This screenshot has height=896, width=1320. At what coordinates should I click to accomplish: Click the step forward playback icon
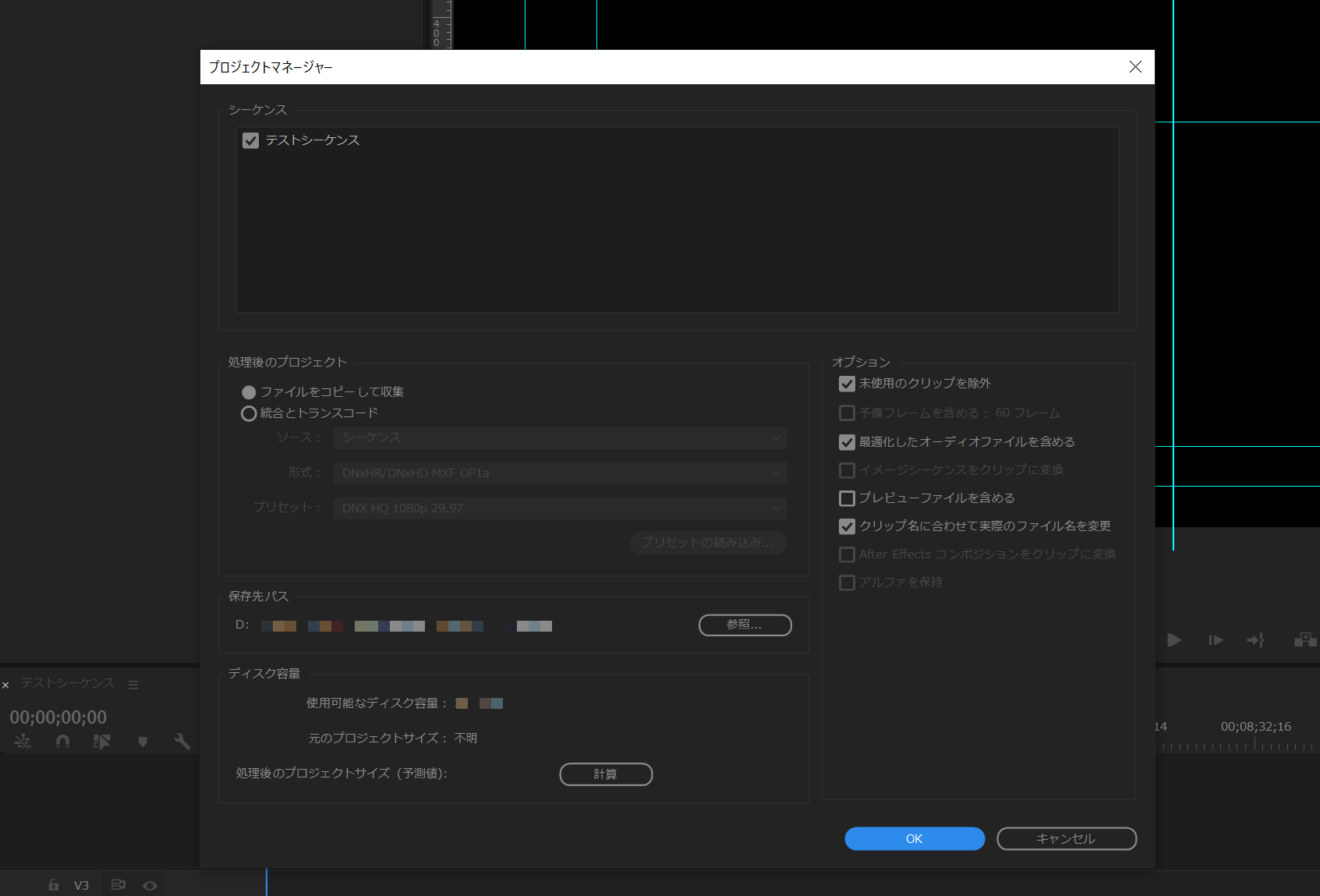click(1215, 640)
